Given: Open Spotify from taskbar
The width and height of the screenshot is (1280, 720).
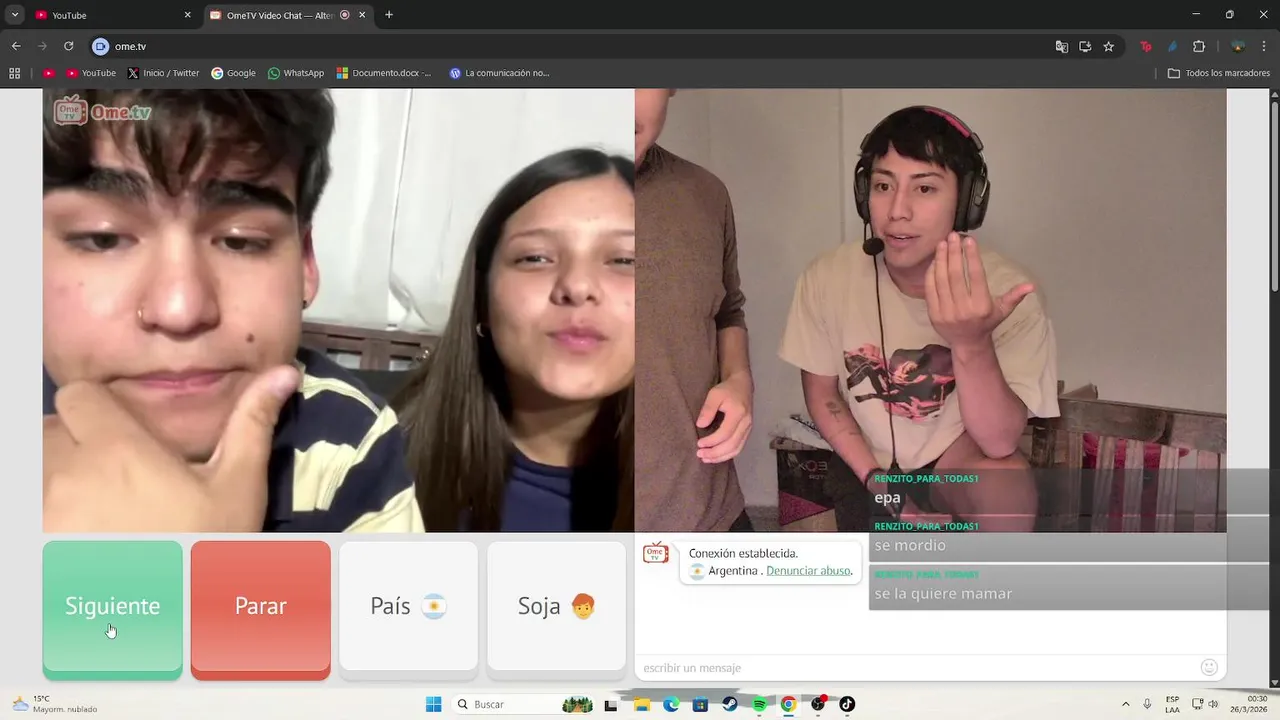Looking at the screenshot, I should (x=759, y=704).
